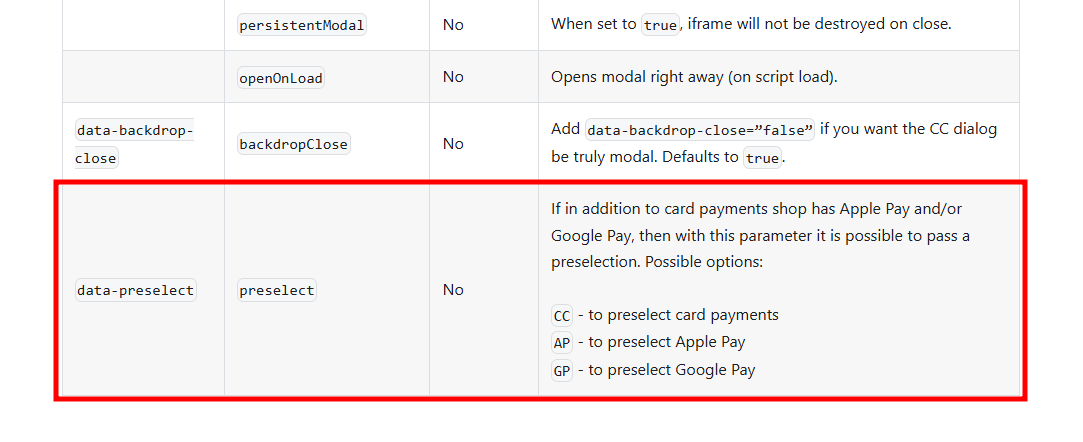Screen dimensions: 1083x442
Task: Click 'Opens modal right away' description text
Action: click(694, 77)
